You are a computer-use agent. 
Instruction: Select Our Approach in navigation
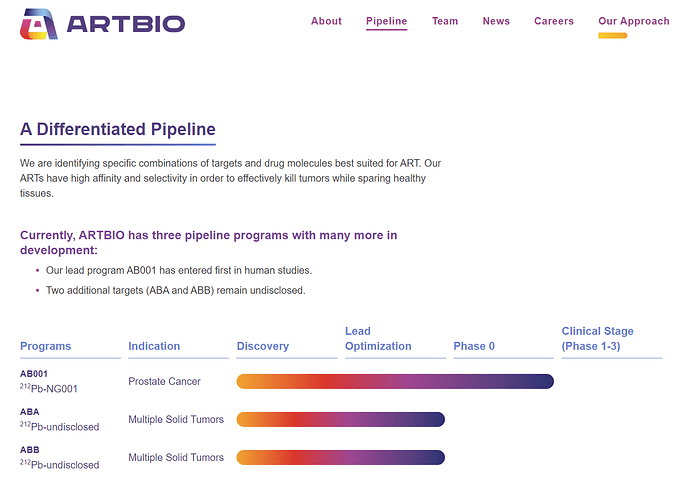pyautogui.click(x=634, y=21)
